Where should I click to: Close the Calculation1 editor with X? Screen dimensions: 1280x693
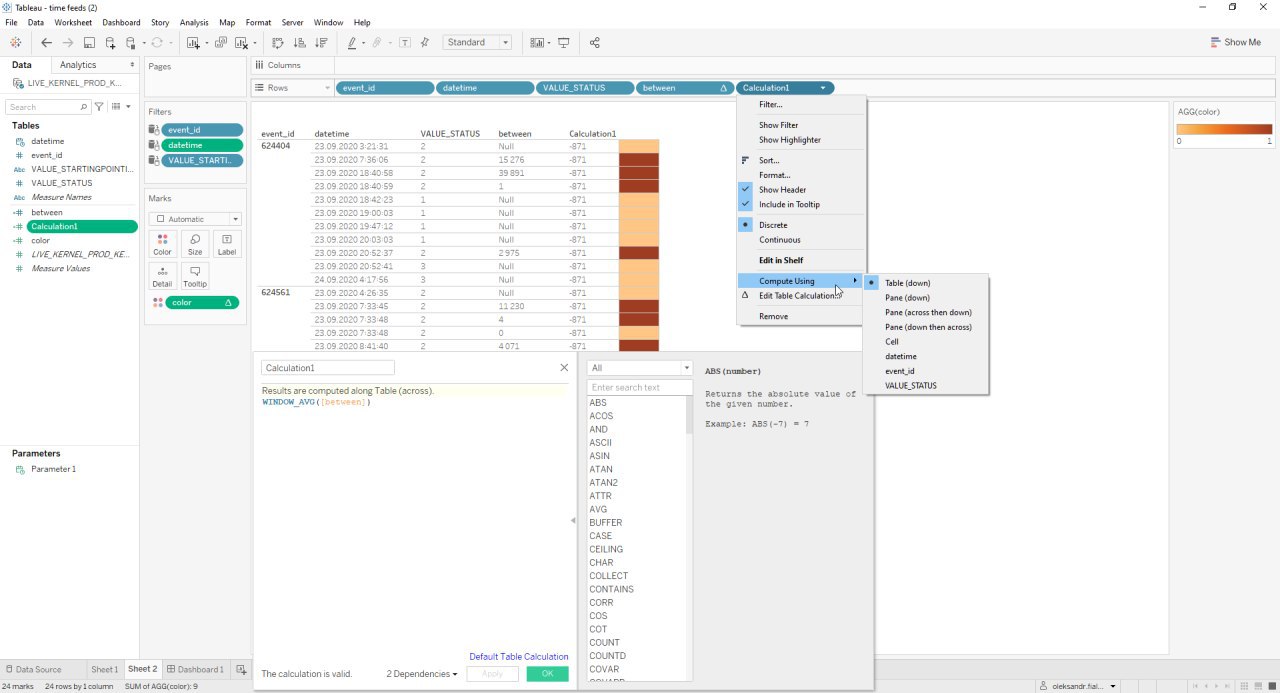pos(564,368)
